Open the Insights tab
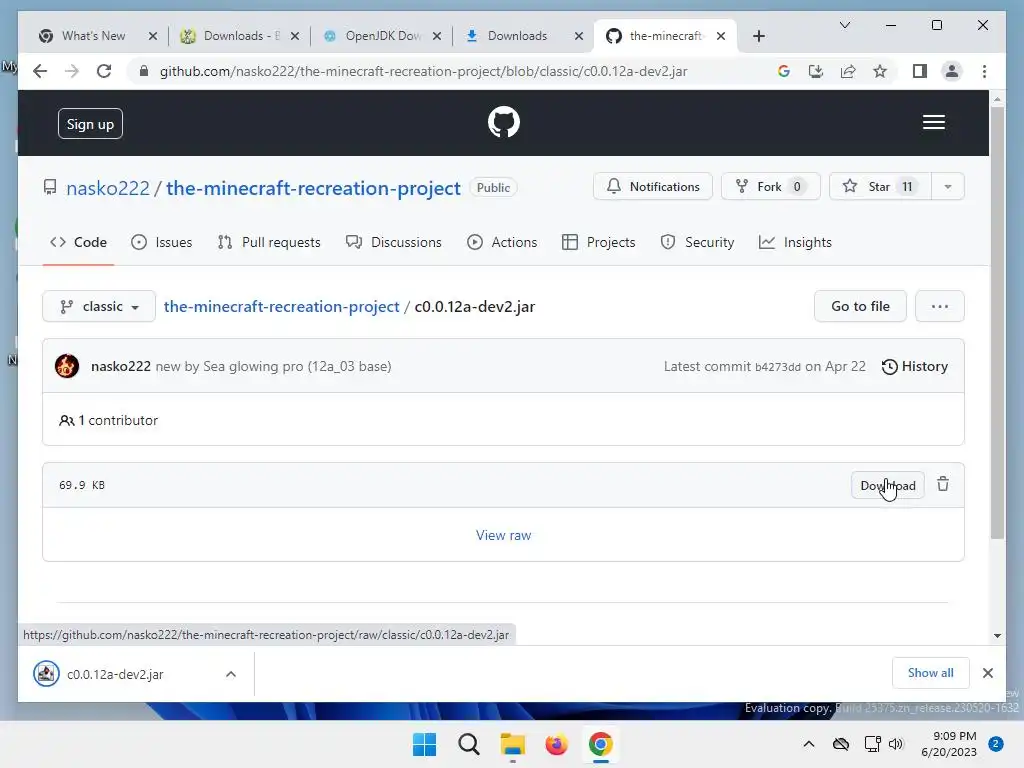1024x768 pixels. point(795,242)
